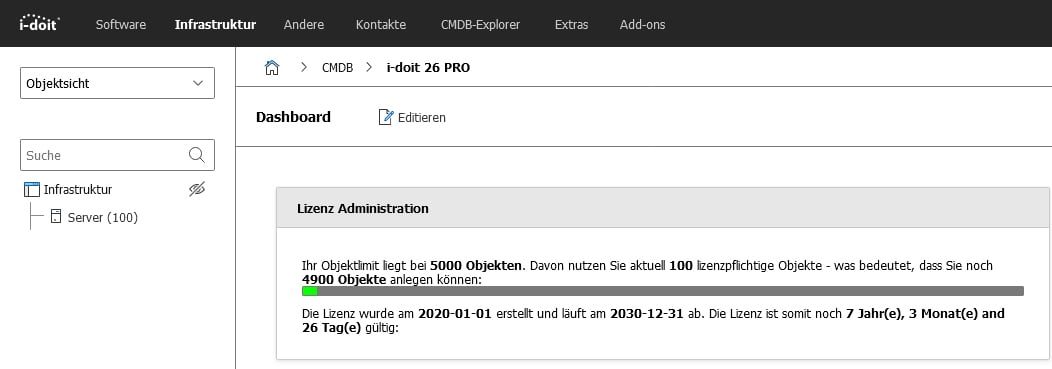The image size is (1052, 369).
Task: Click the Dashboard heading
Action: click(293, 117)
